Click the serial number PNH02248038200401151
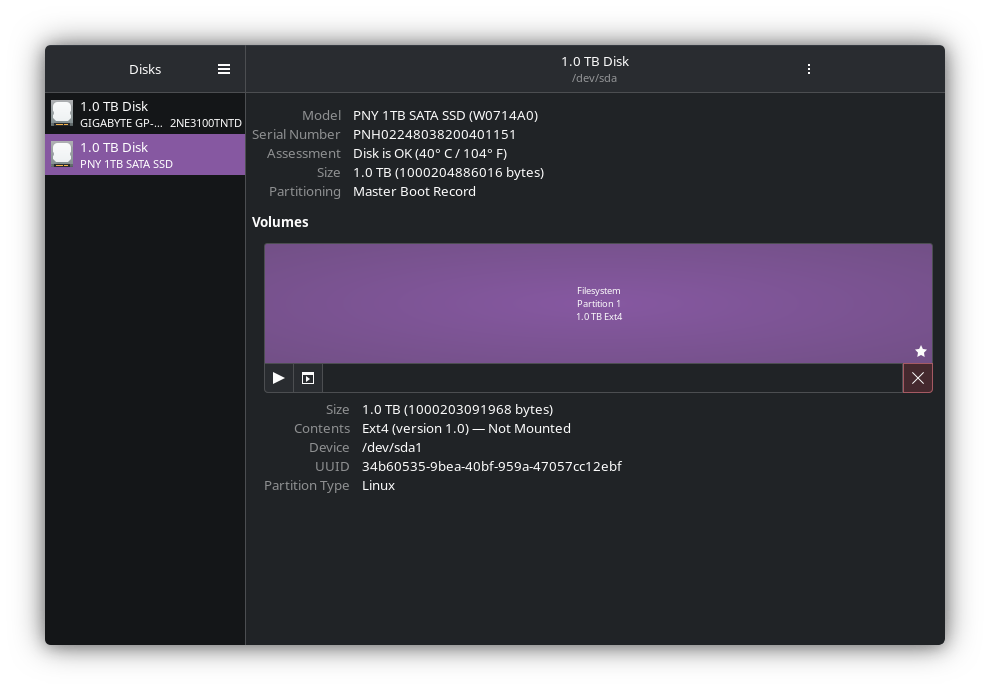 tap(435, 134)
